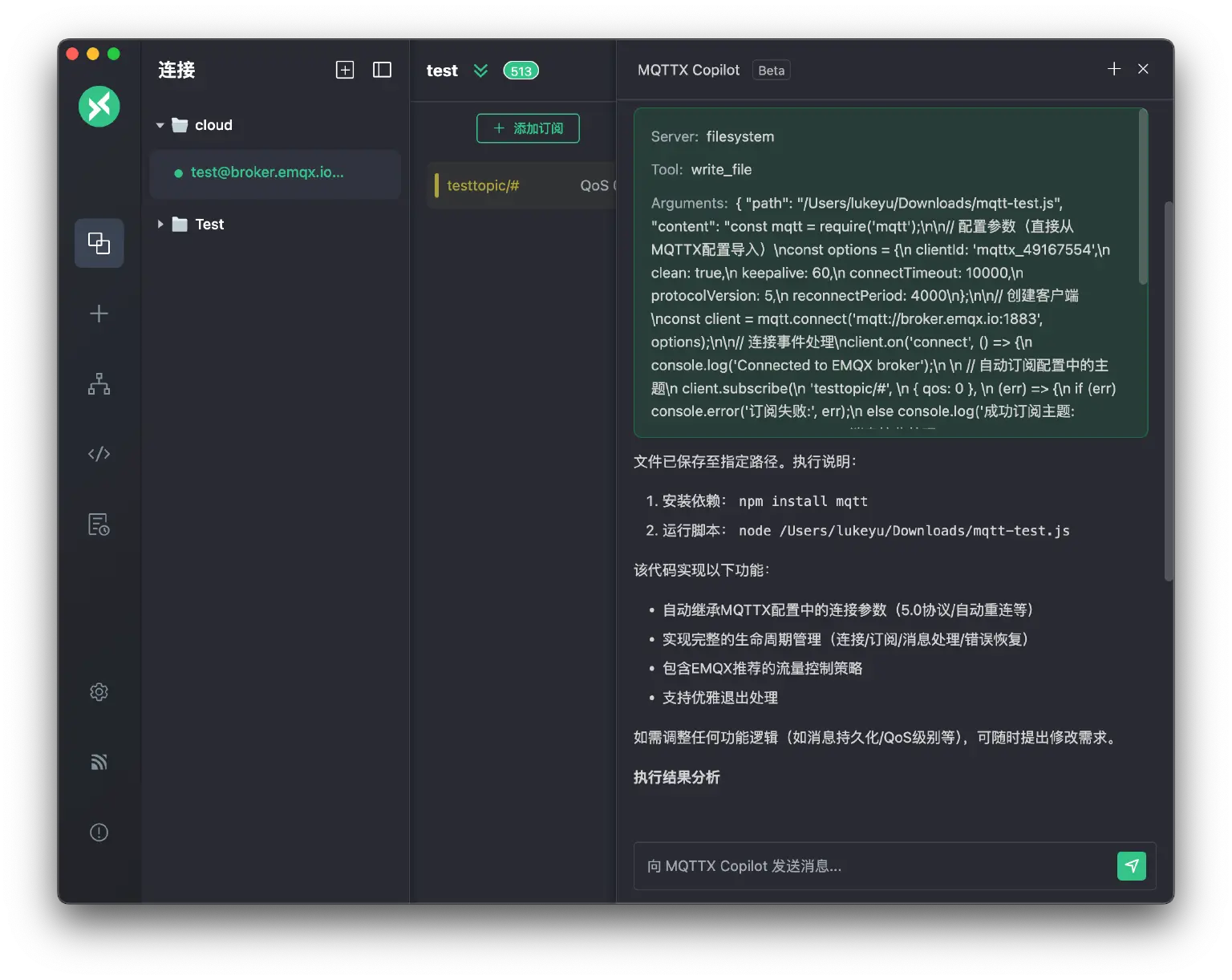1232x980 pixels.
Task: Toggle the connection list layout panel icon
Action: pyautogui.click(x=383, y=70)
